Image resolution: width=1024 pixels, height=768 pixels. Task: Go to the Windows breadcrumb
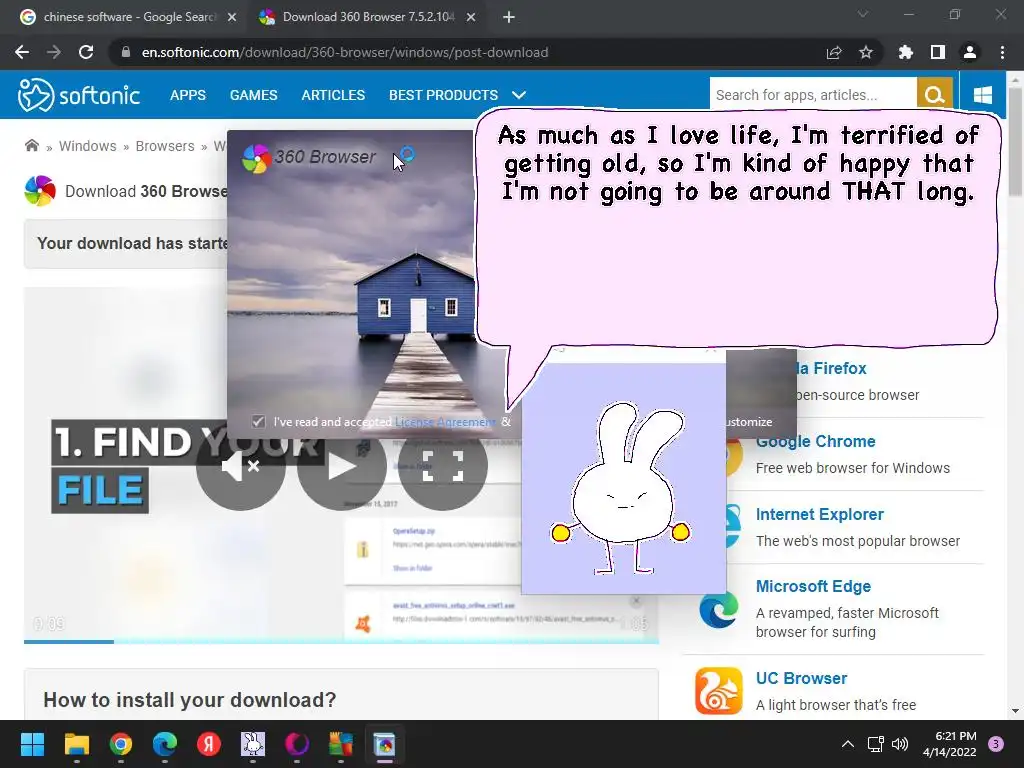[x=88, y=146]
